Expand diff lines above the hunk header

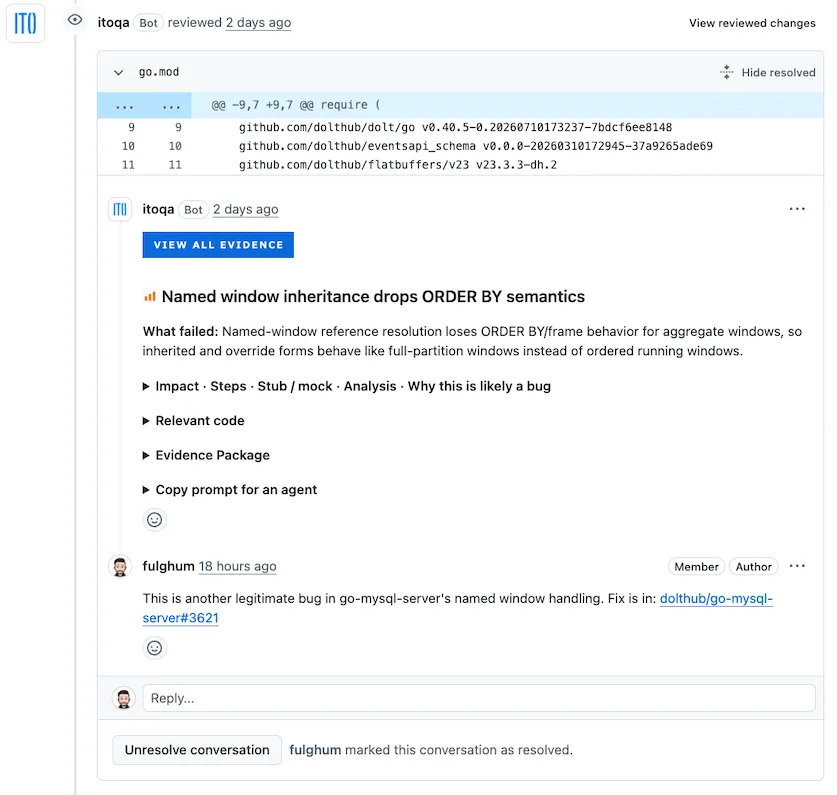(144, 105)
